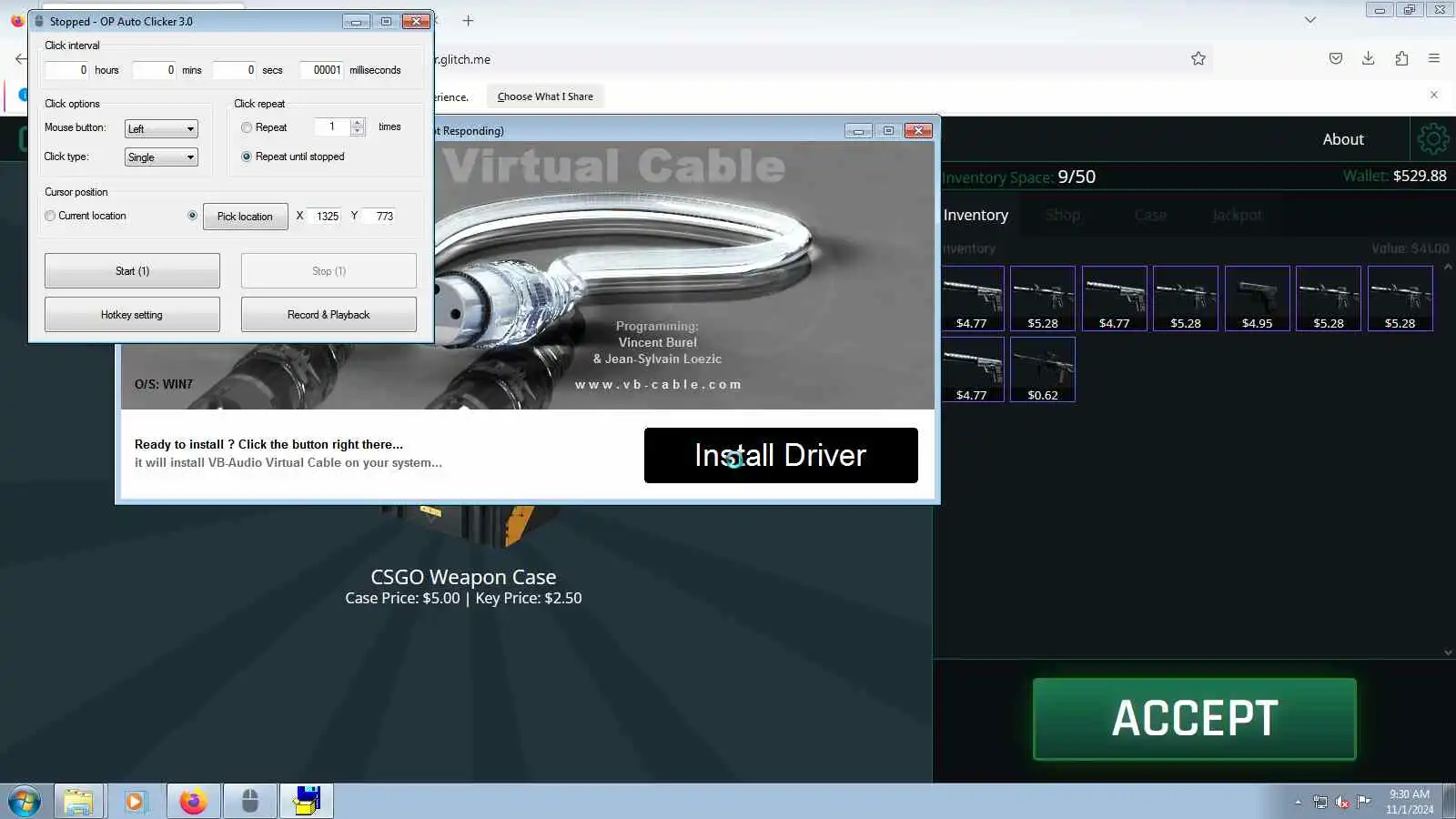1456x819 pixels.
Task: Select the Repeat radio button
Action: (247, 127)
